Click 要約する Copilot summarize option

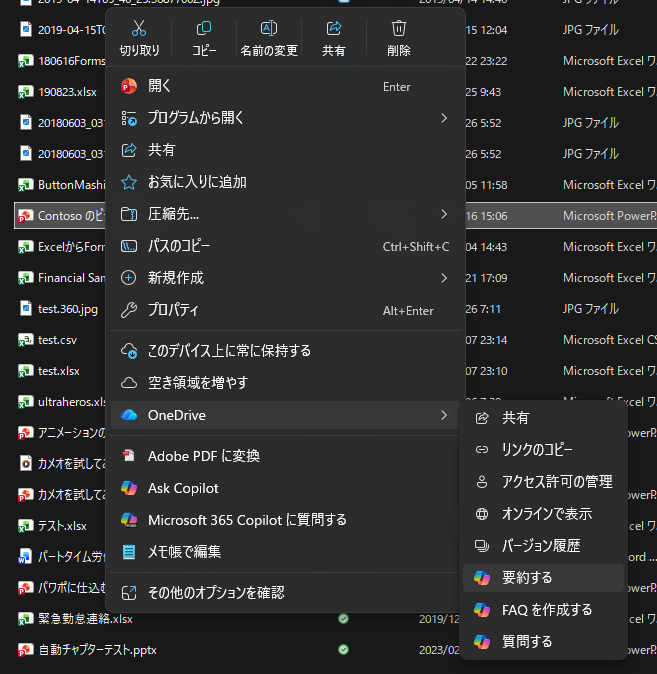(x=527, y=578)
